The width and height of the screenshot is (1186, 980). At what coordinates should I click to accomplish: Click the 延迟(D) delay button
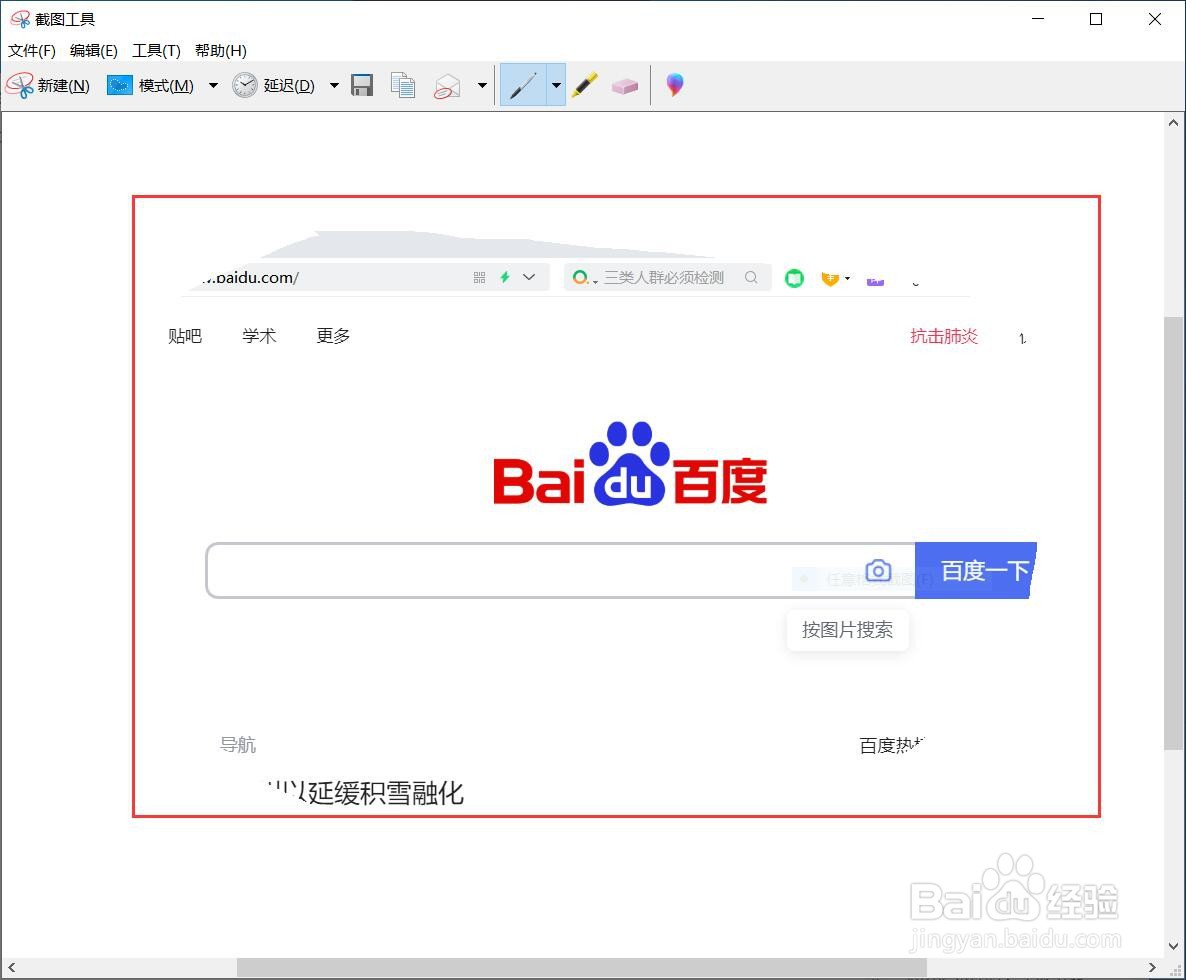pyautogui.click(x=274, y=85)
